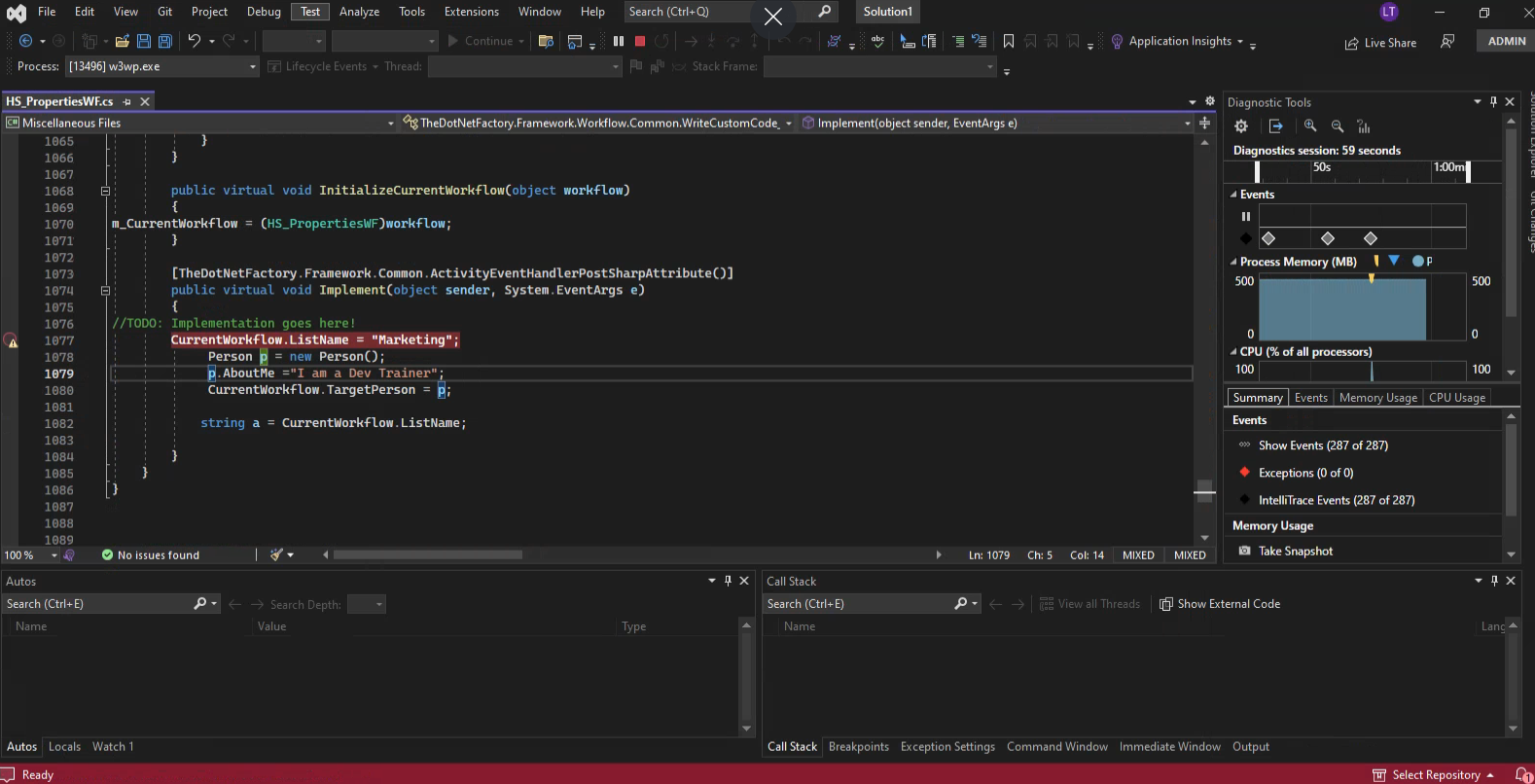Collapse the InitializeCurrentWorkflow method outline
The image size is (1535, 784).
[105, 191]
